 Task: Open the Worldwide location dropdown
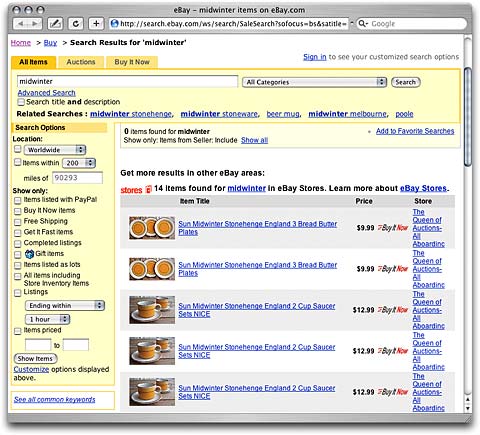(x=55, y=150)
